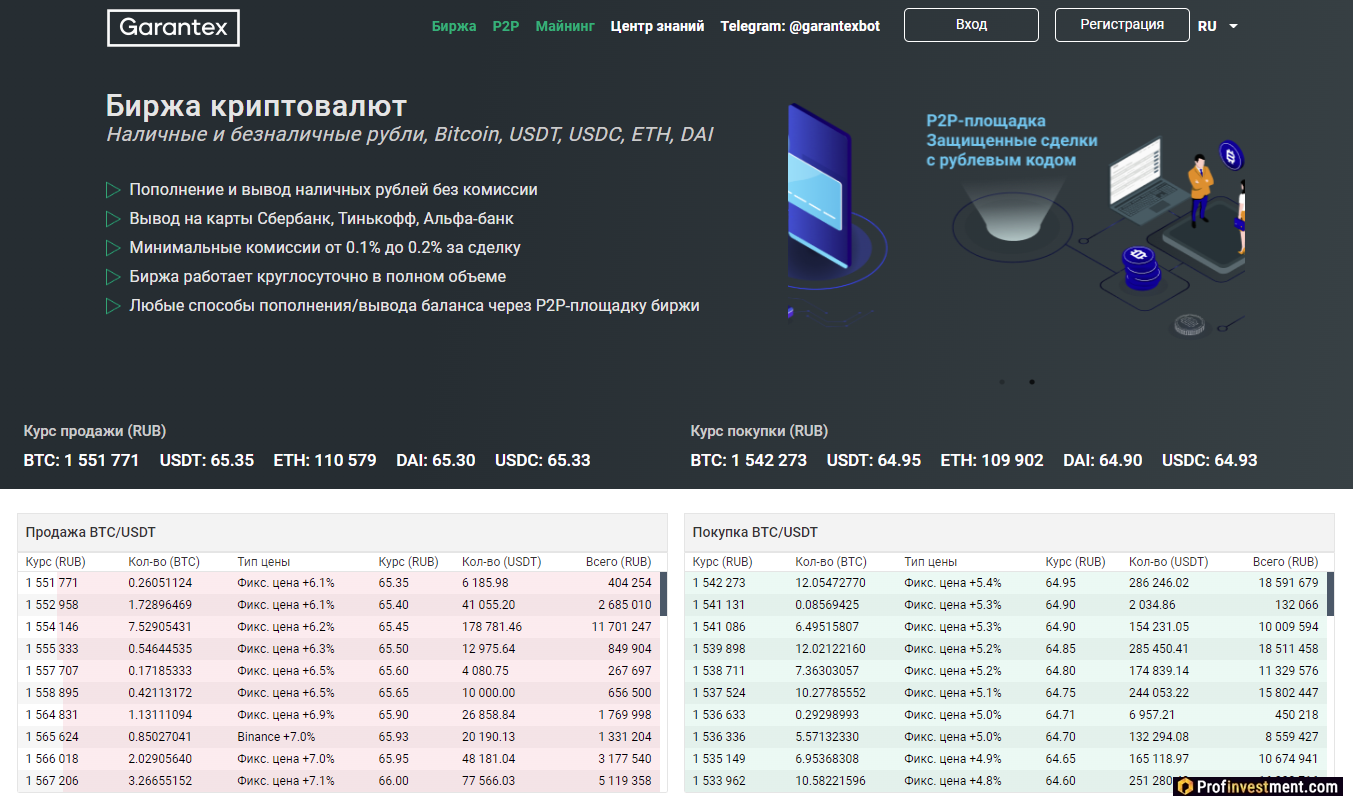1353x806 pixels.
Task: Select buy order at 1 542 273
Action: tap(1005, 583)
